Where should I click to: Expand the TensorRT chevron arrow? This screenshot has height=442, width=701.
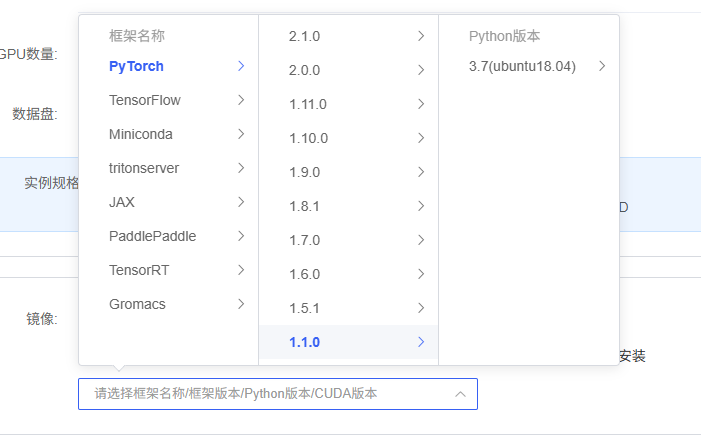coord(241,270)
